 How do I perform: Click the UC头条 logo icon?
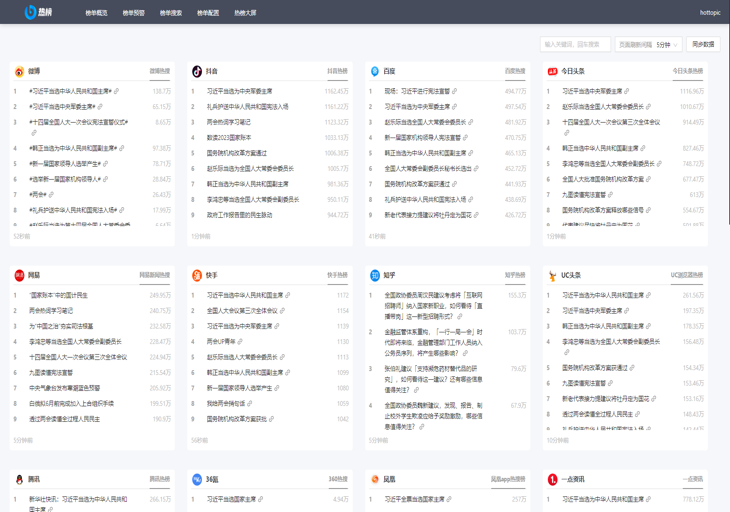pos(553,276)
